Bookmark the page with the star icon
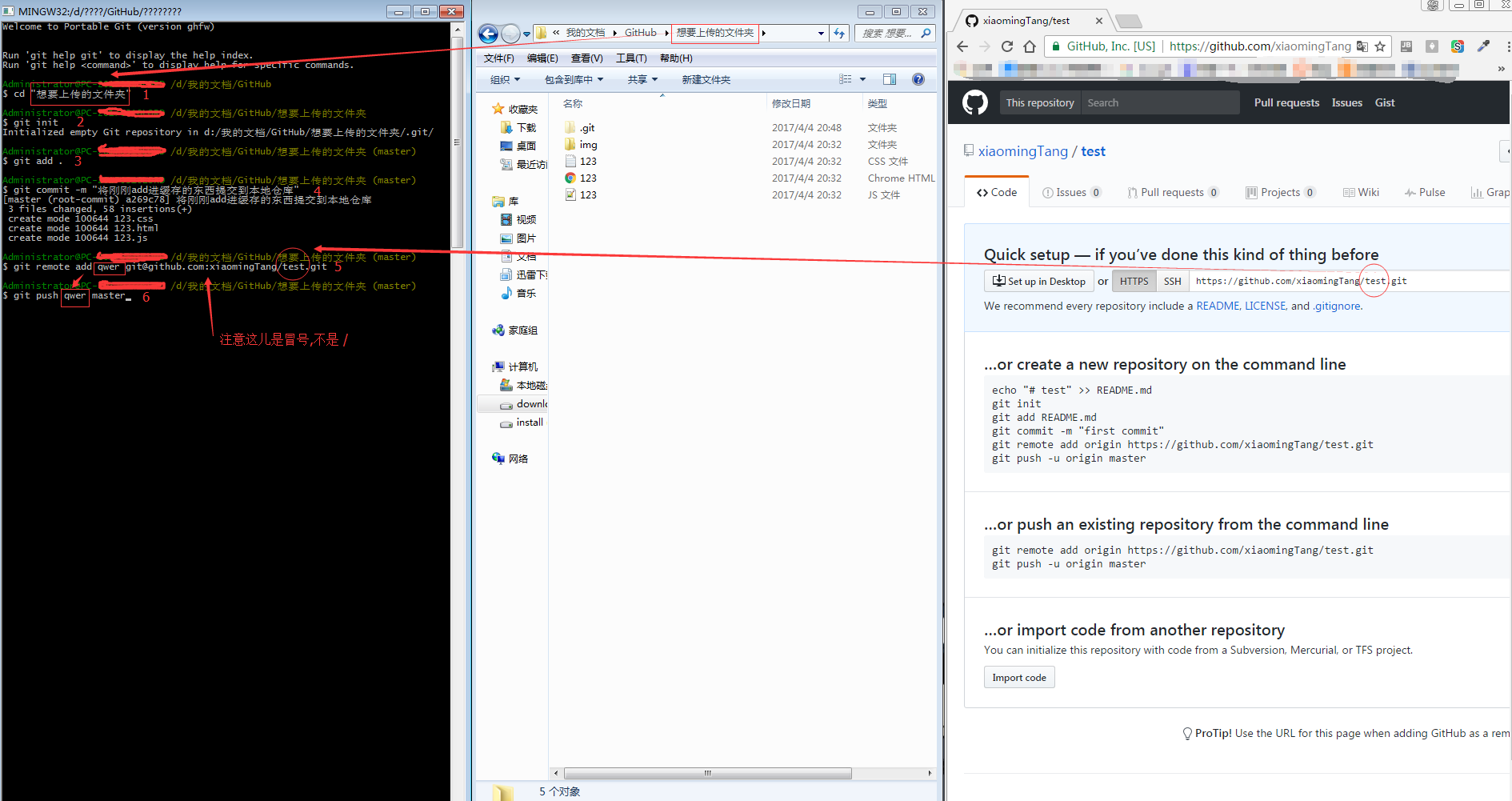The height and width of the screenshot is (801, 1512). click(1380, 46)
